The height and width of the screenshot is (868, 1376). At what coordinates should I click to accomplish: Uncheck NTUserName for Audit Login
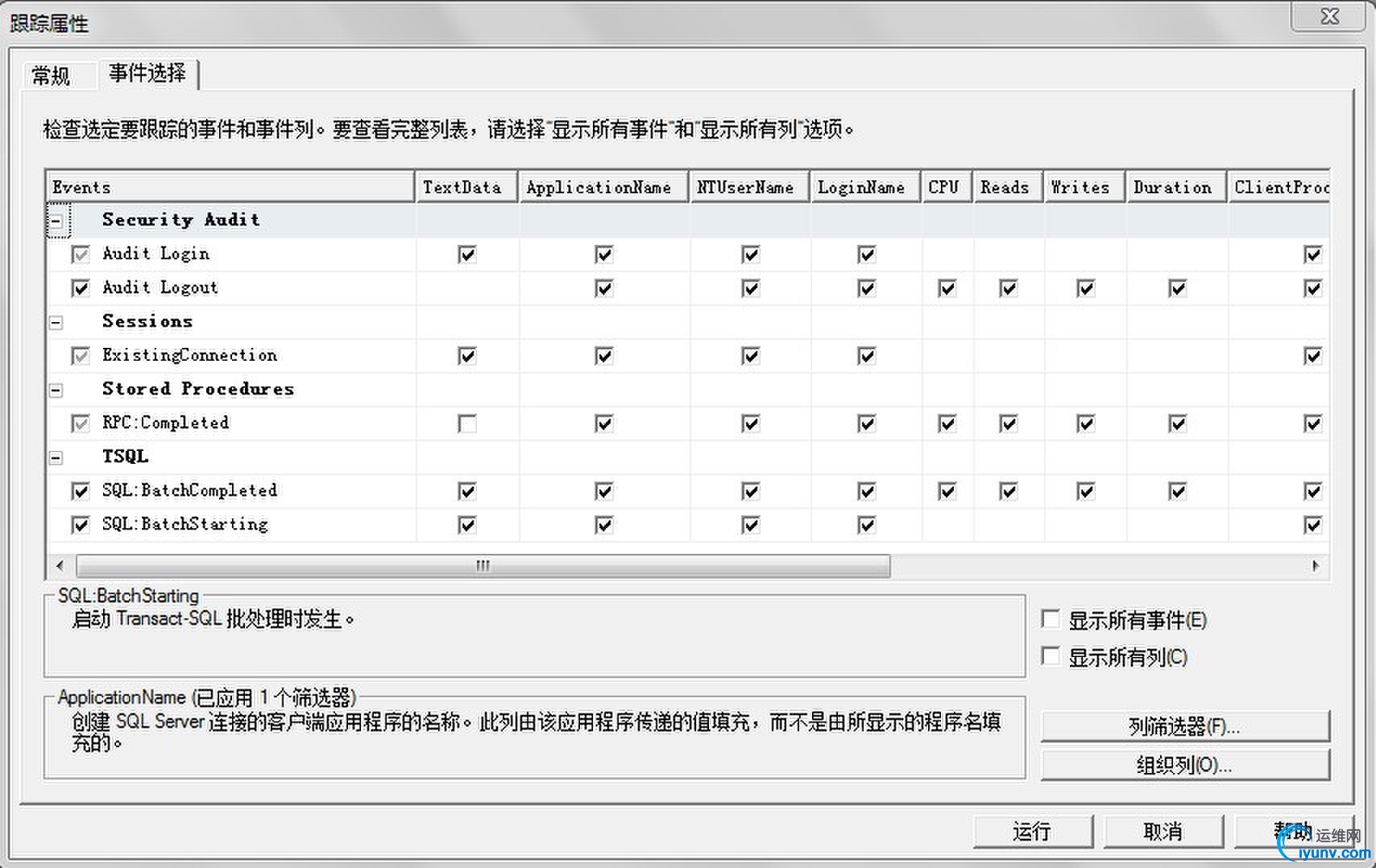point(751,254)
